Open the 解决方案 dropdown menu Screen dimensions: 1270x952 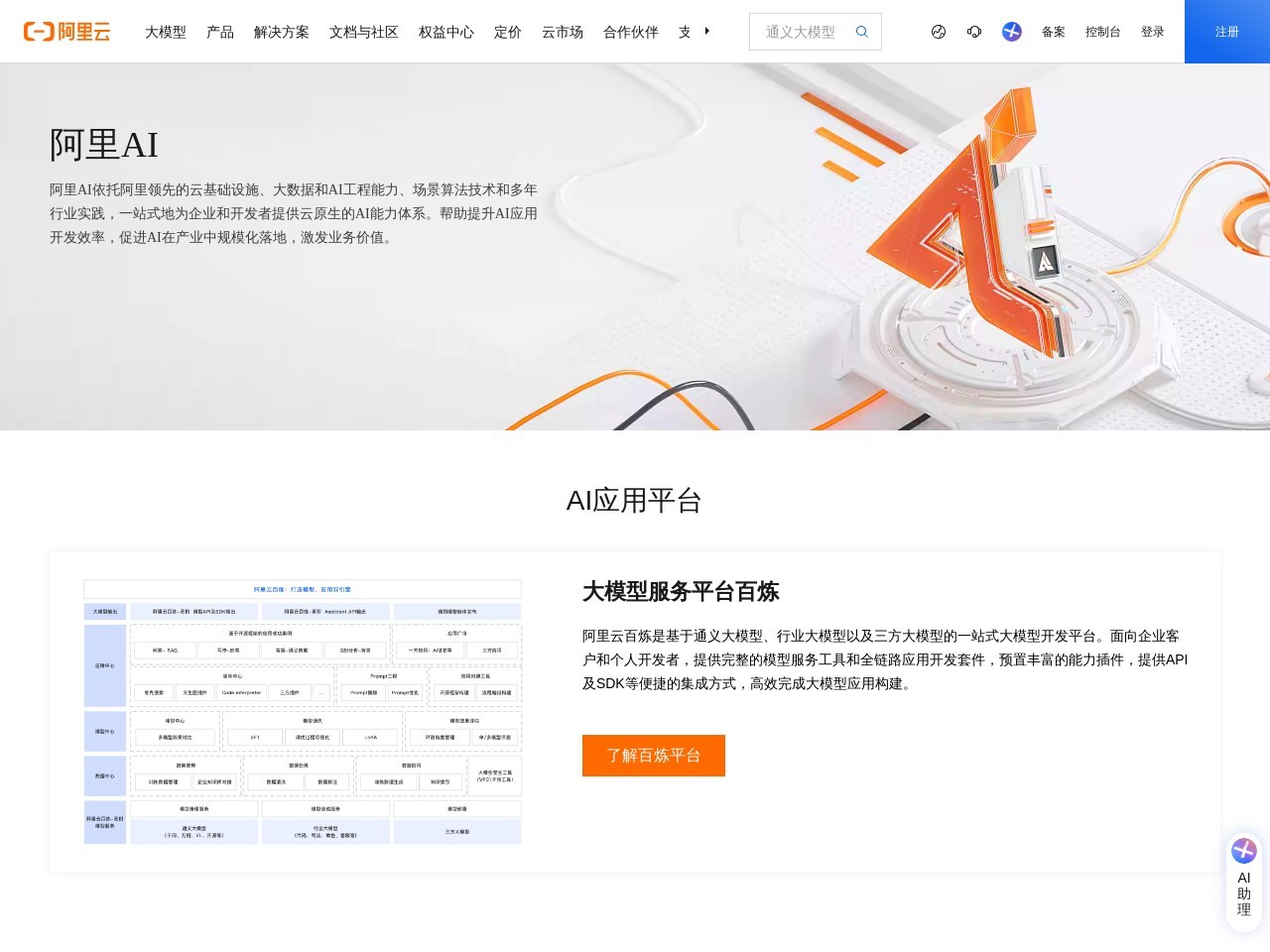281,31
